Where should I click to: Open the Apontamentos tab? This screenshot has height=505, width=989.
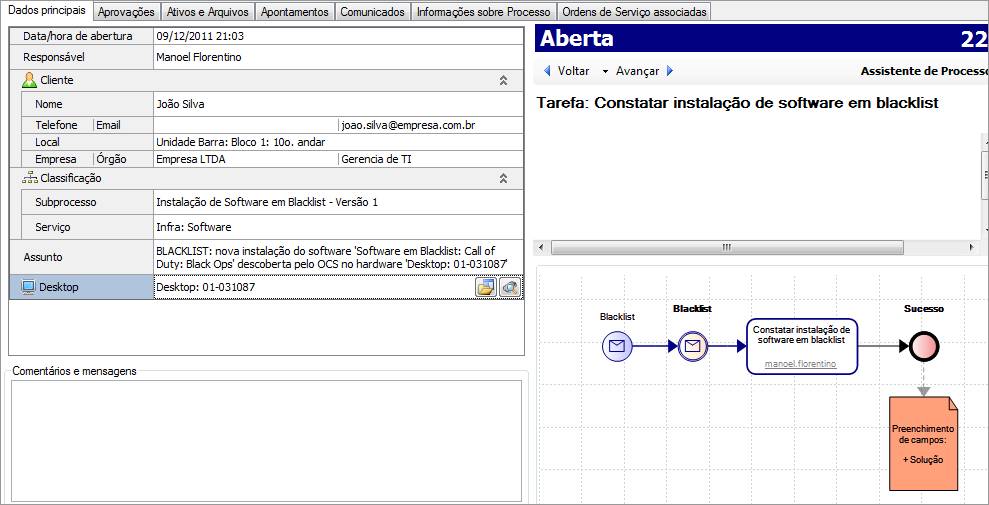click(295, 12)
